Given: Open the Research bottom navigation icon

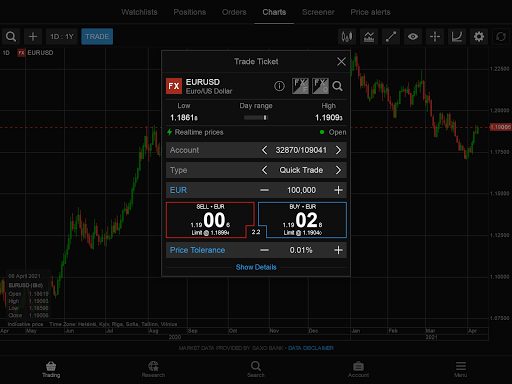Looking at the screenshot, I should (153, 369).
